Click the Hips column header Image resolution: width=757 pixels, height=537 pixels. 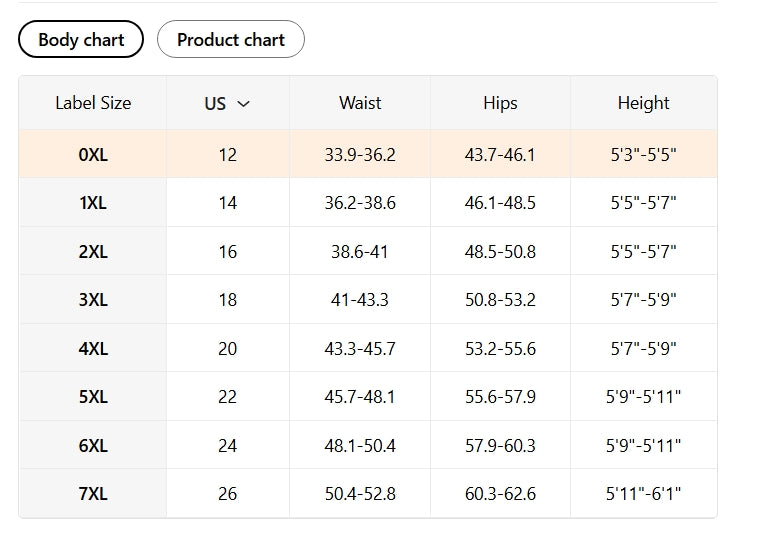pos(500,103)
